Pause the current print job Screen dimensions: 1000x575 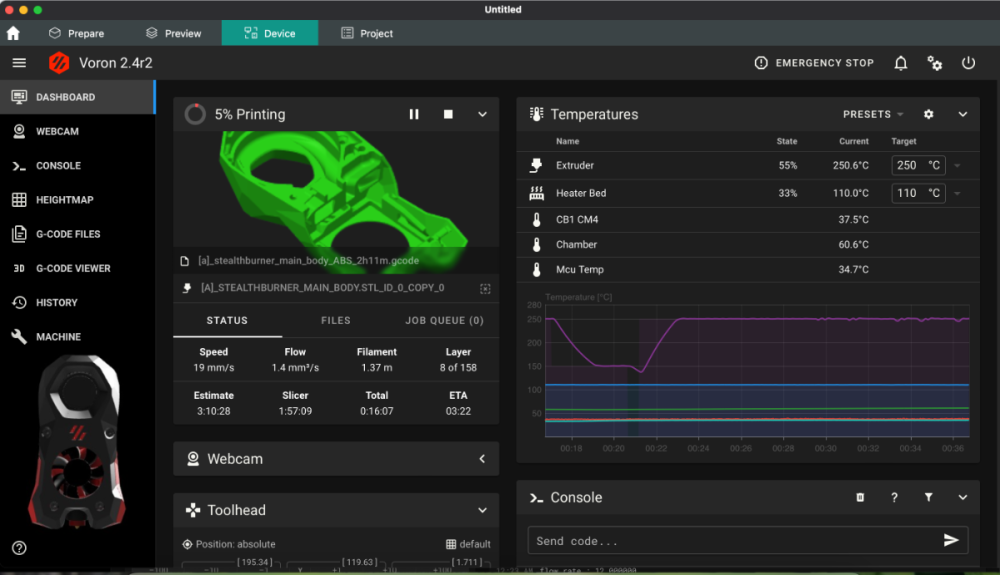pos(414,114)
